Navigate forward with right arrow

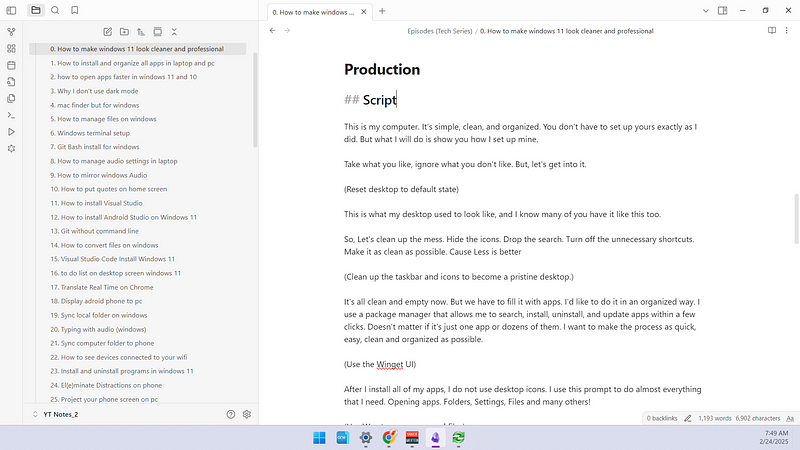click(x=287, y=31)
